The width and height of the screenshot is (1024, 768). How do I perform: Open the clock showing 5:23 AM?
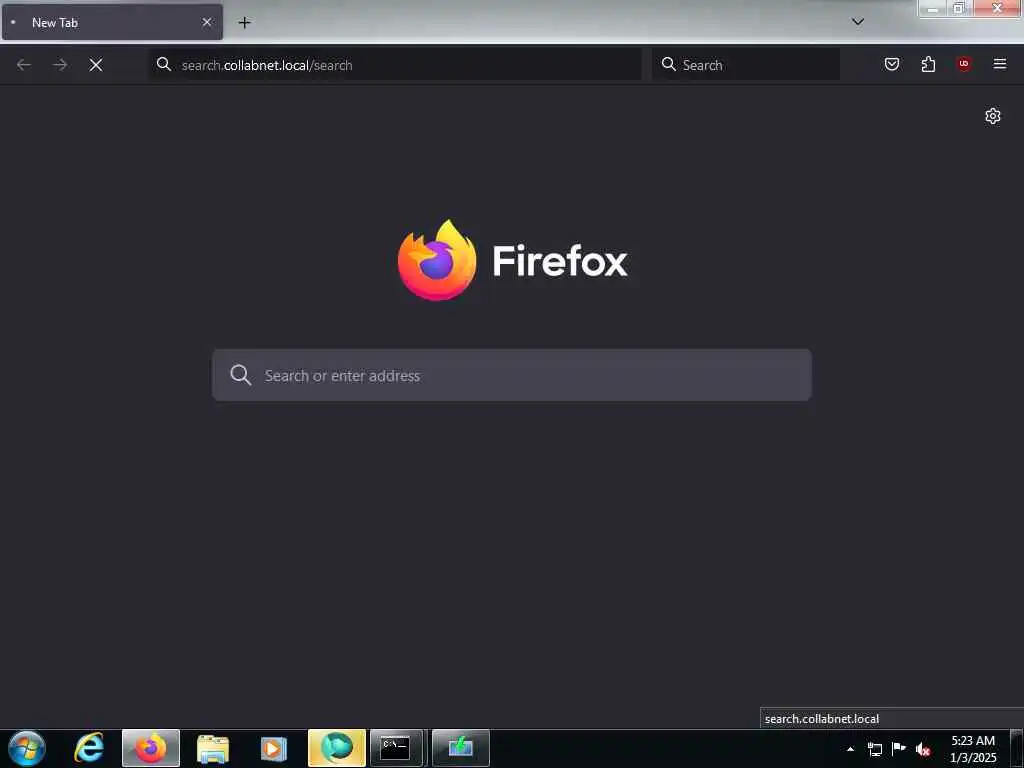(x=973, y=749)
